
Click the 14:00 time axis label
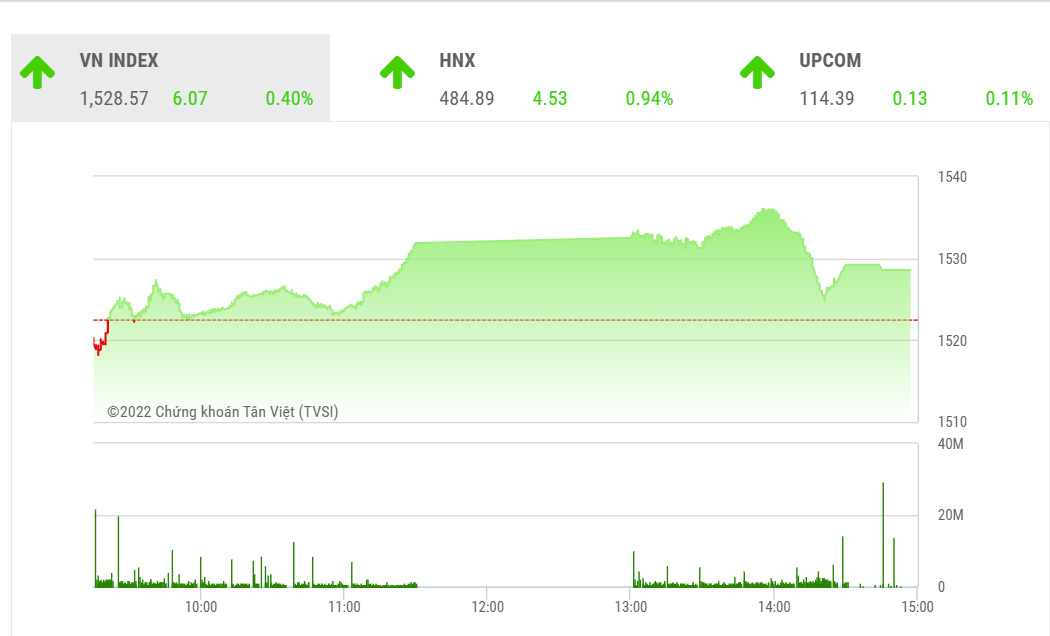coord(774,606)
